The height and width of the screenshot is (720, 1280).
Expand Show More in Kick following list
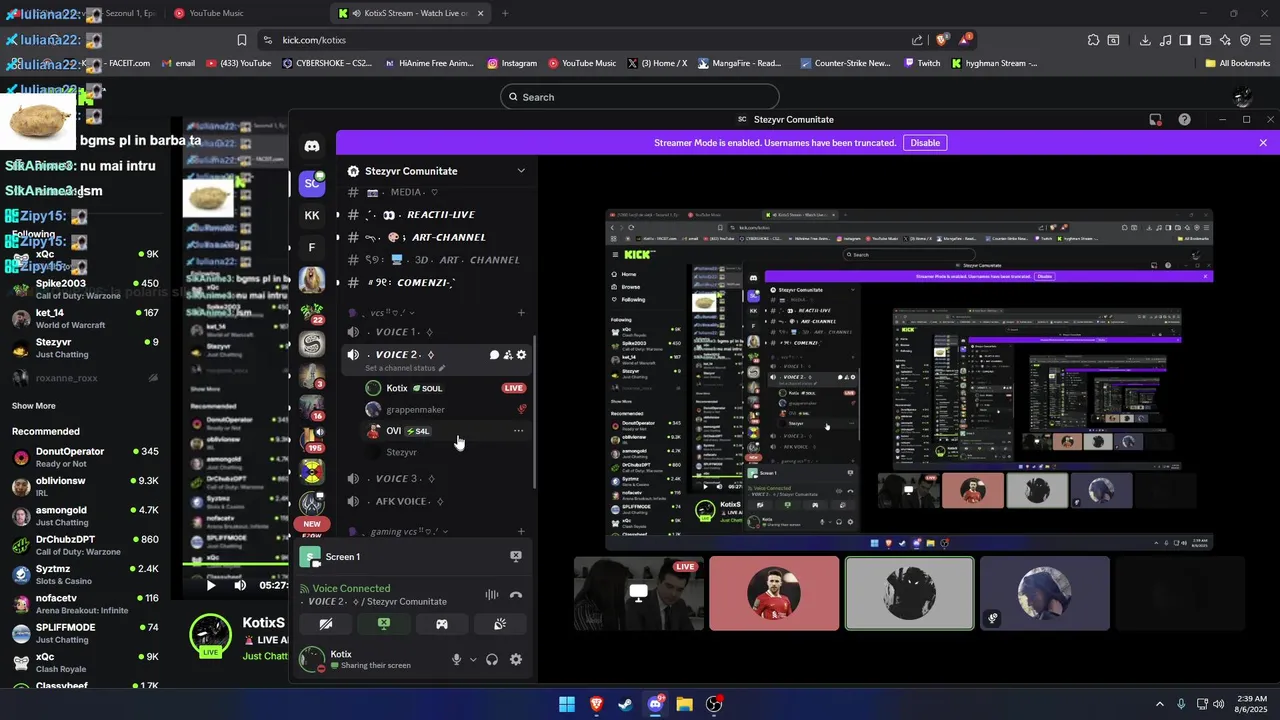coord(34,406)
